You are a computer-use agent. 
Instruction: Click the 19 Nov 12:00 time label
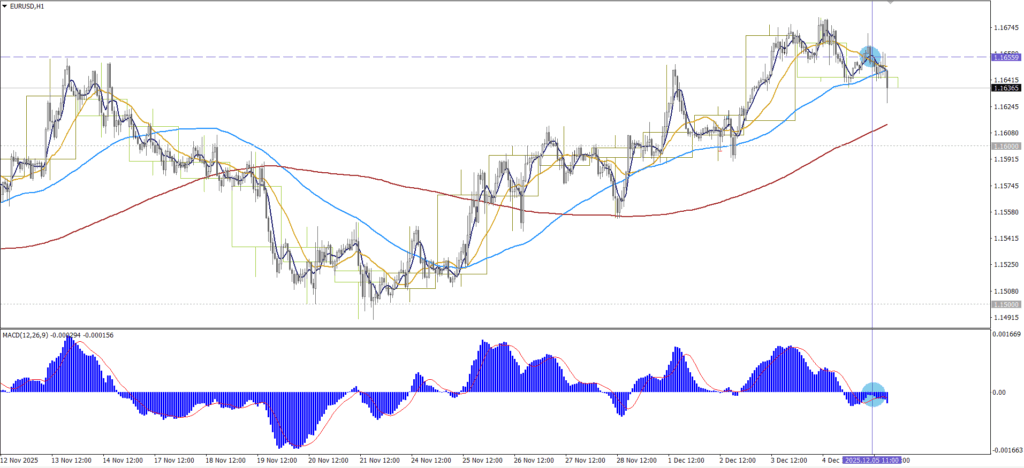point(277,461)
